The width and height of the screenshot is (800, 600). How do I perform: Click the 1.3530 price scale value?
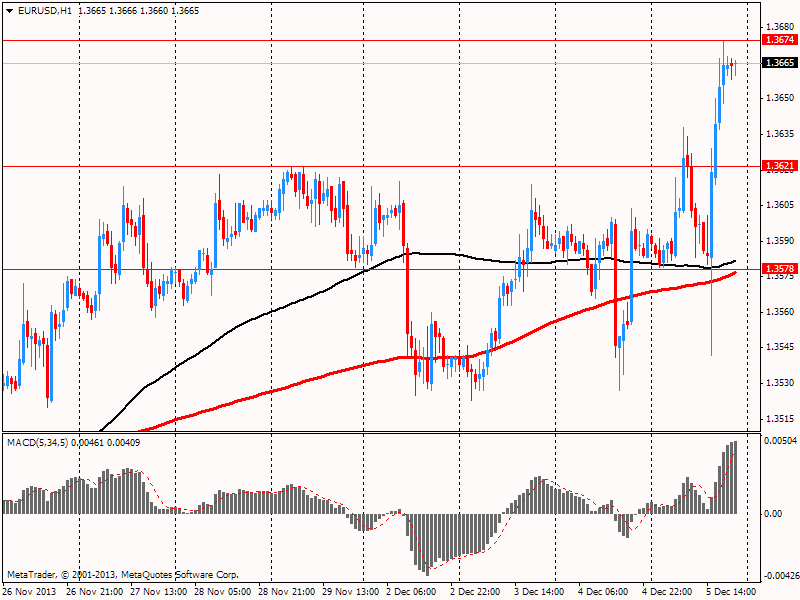pyautogui.click(x=781, y=383)
